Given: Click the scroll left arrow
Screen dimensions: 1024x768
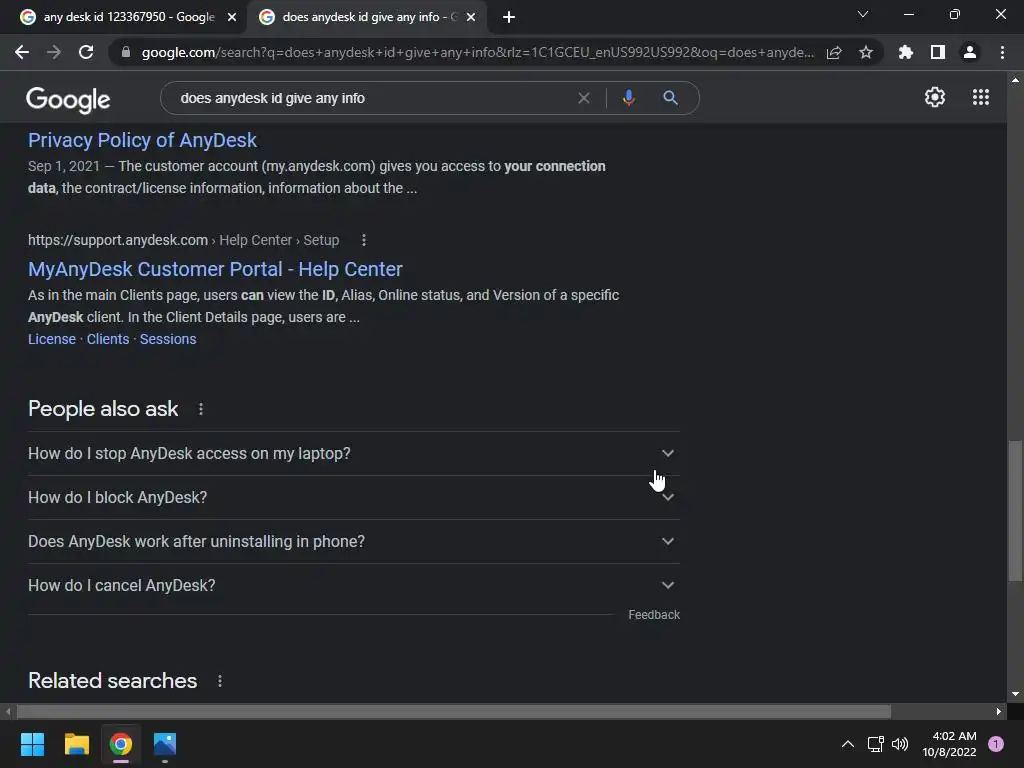Looking at the screenshot, I should click(8, 711).
